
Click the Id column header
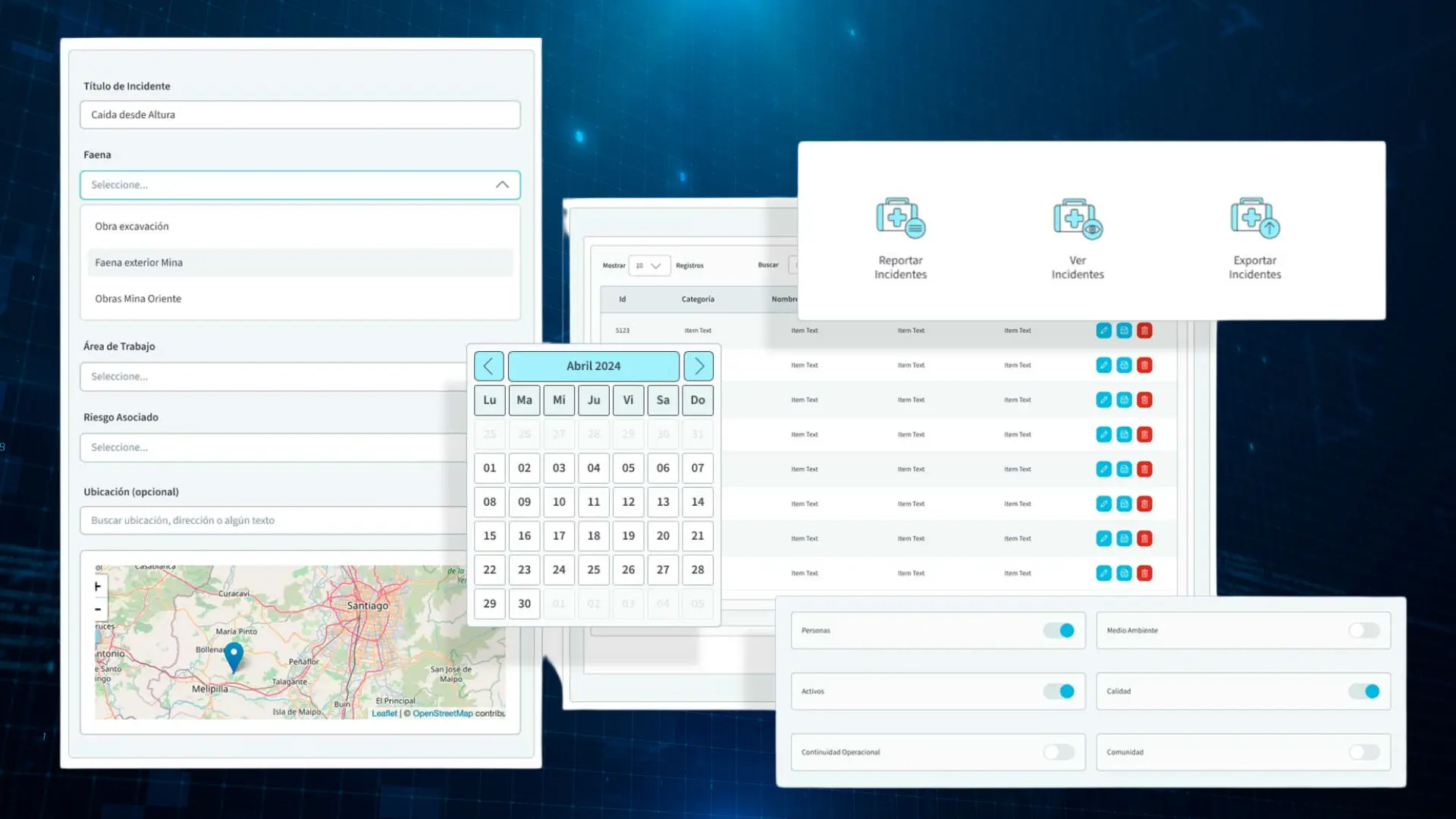622,300
